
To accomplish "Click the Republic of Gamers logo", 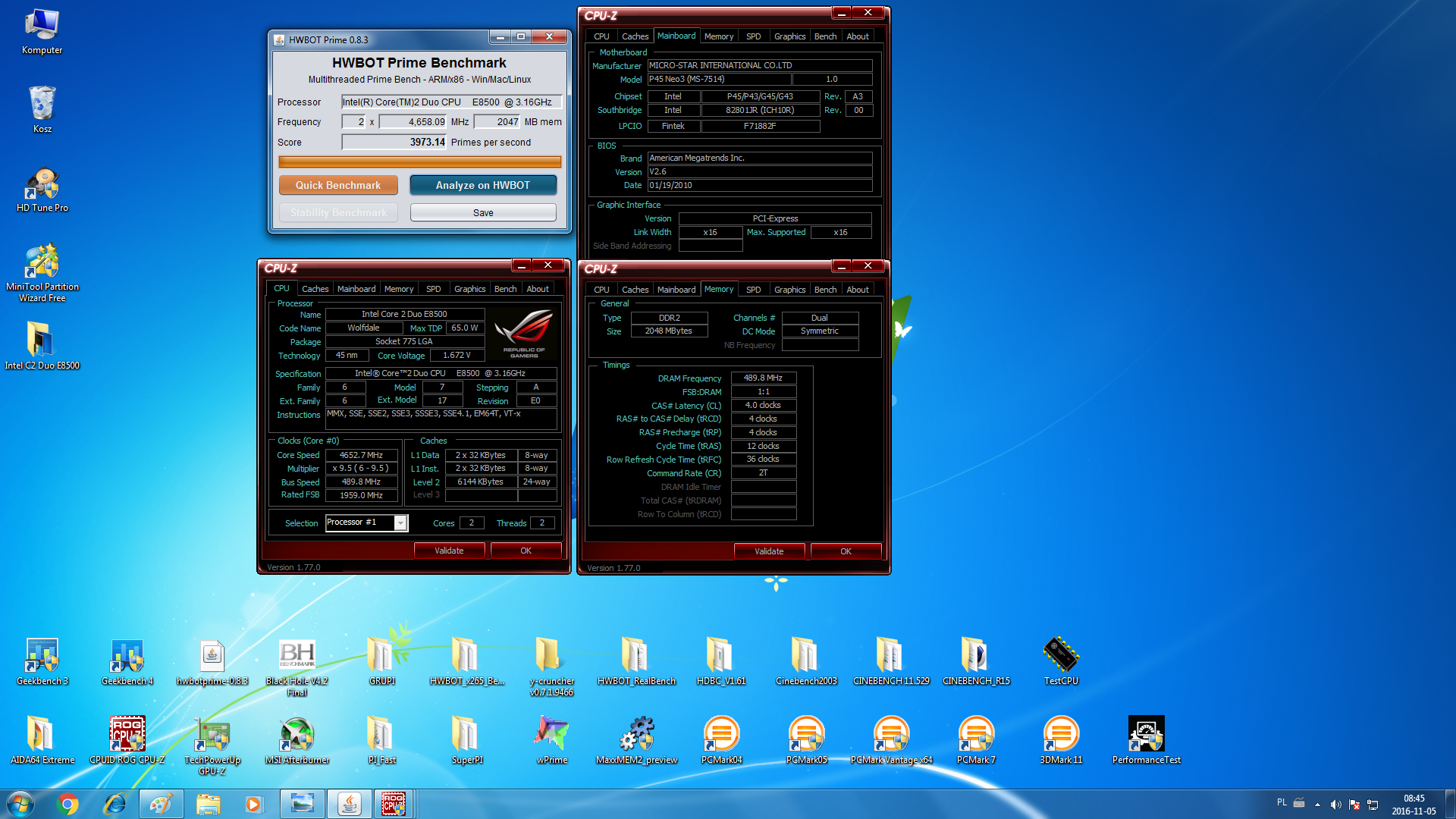I will (523, 334).
